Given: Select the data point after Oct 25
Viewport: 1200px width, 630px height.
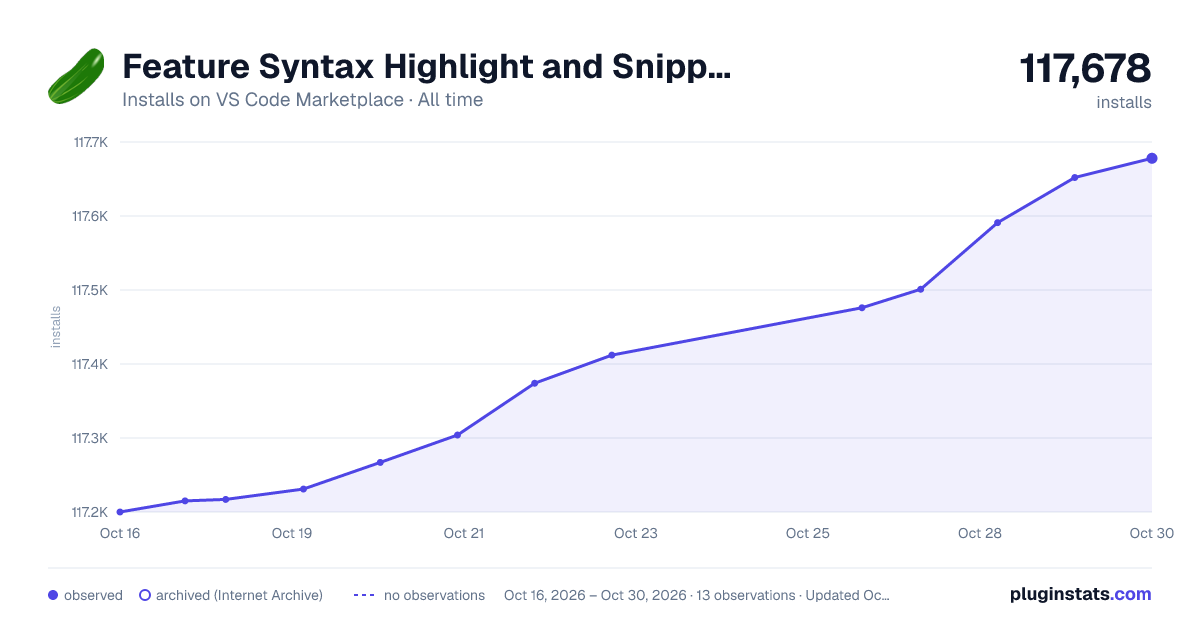Looking at the screenshot, I should click(x=861, y=308).
